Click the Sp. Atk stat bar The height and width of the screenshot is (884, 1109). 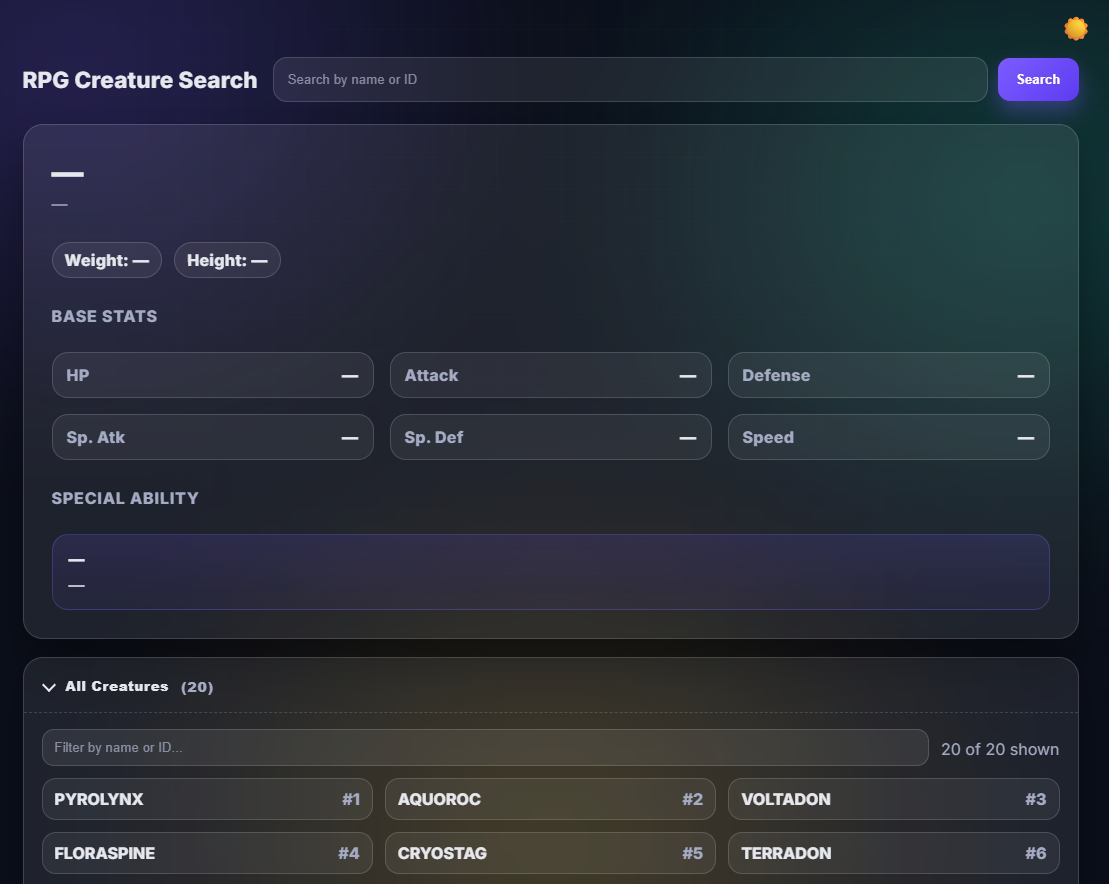(212, 437)
